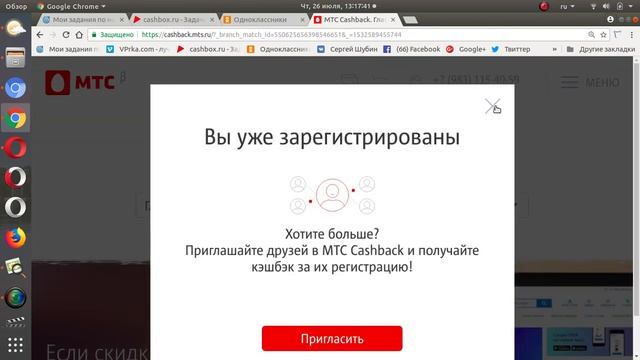640x360 pixels.
Task: Launch the weather app from the dock
Action: [x=15, y=28]
